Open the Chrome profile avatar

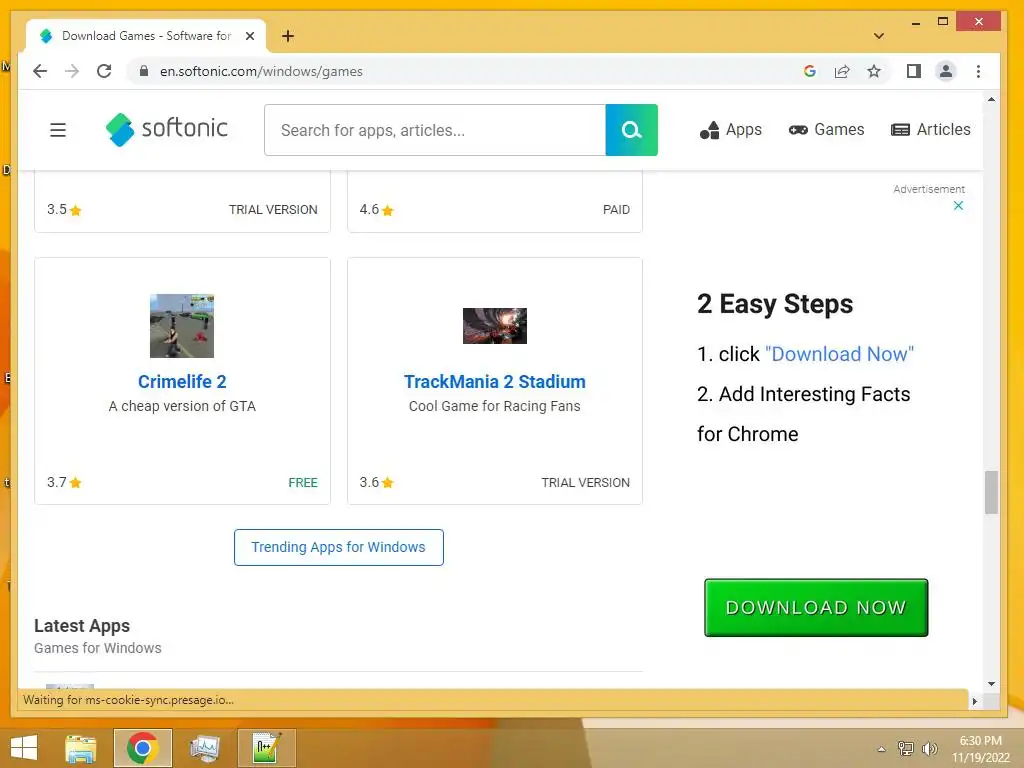coord(946,71)
